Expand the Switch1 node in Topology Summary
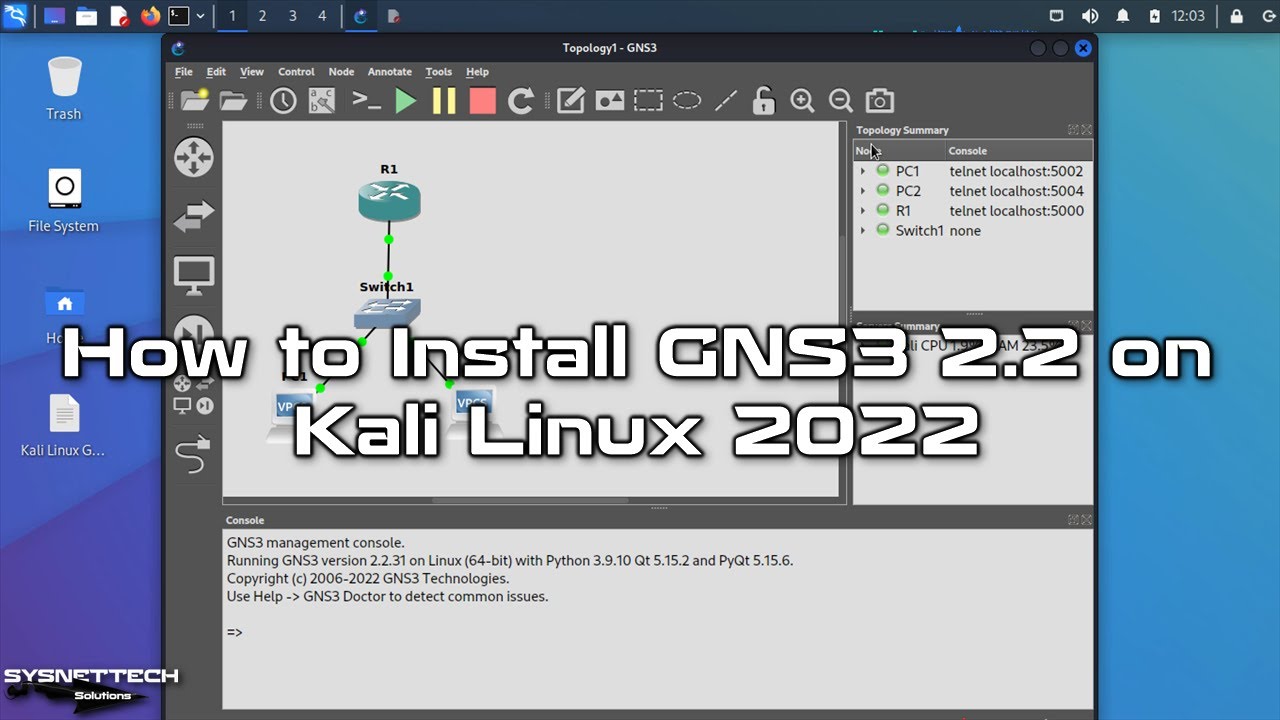This screenshot has width=1280, height=720. [863, 231]
